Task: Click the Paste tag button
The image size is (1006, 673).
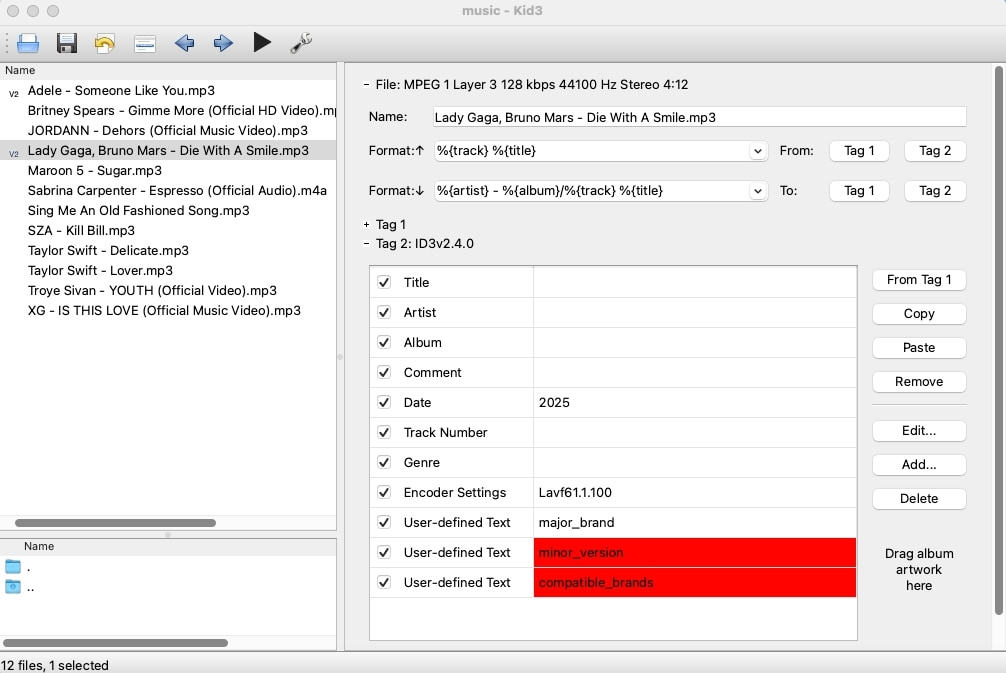Action: tap(919, 348)
